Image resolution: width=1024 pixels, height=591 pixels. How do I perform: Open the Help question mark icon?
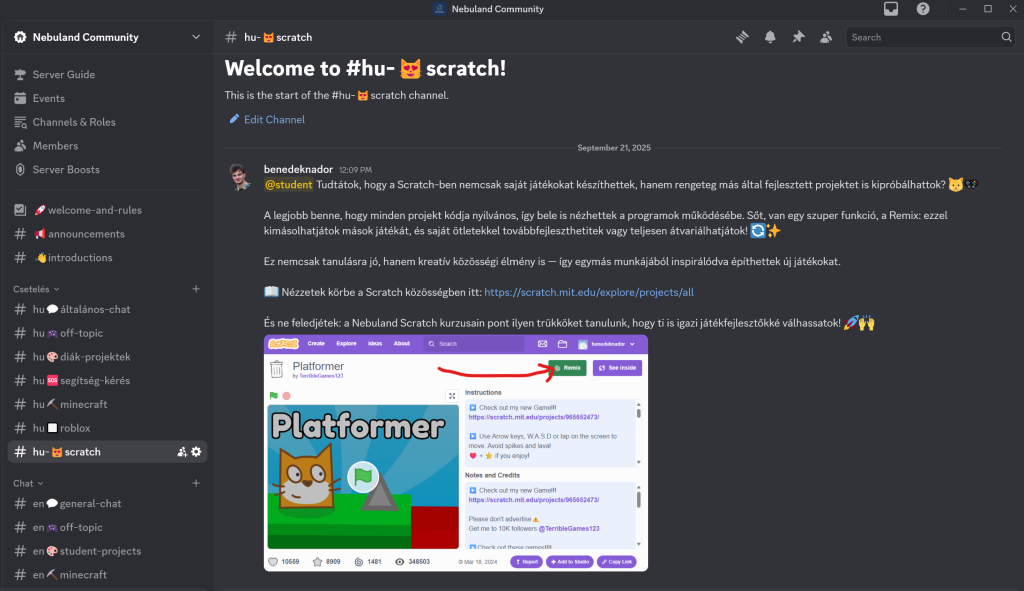click(923, 8)
